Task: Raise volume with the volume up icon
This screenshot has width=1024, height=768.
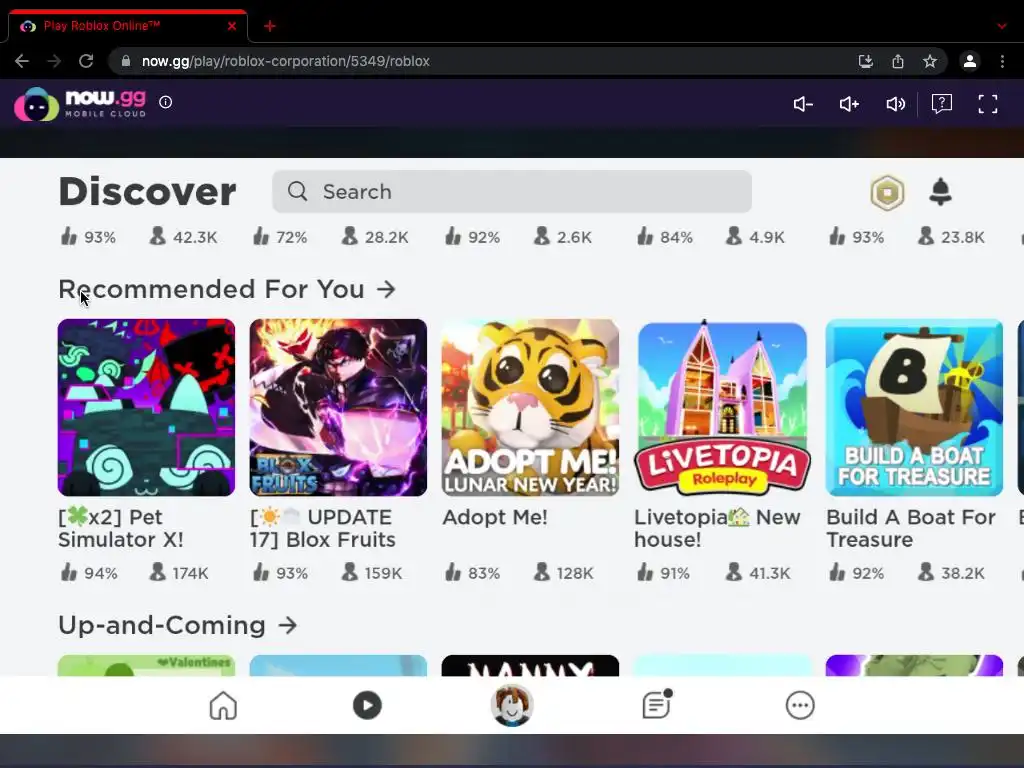Action: click(849, 104)
